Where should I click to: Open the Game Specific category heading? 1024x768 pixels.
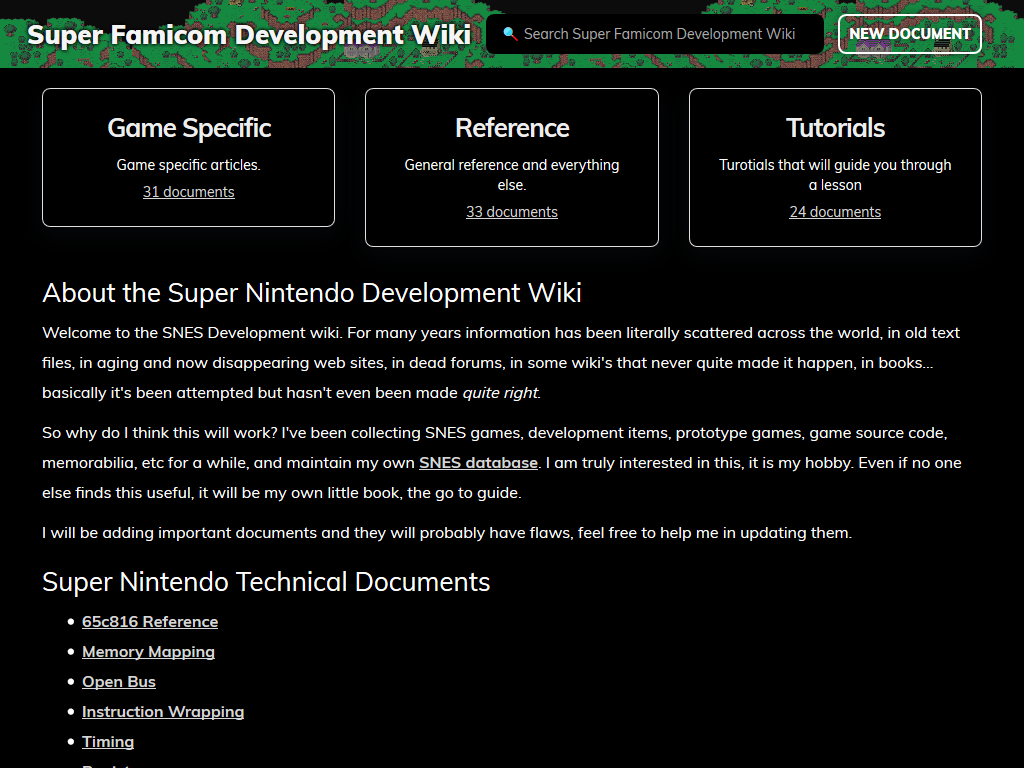[x=189, y=128]
